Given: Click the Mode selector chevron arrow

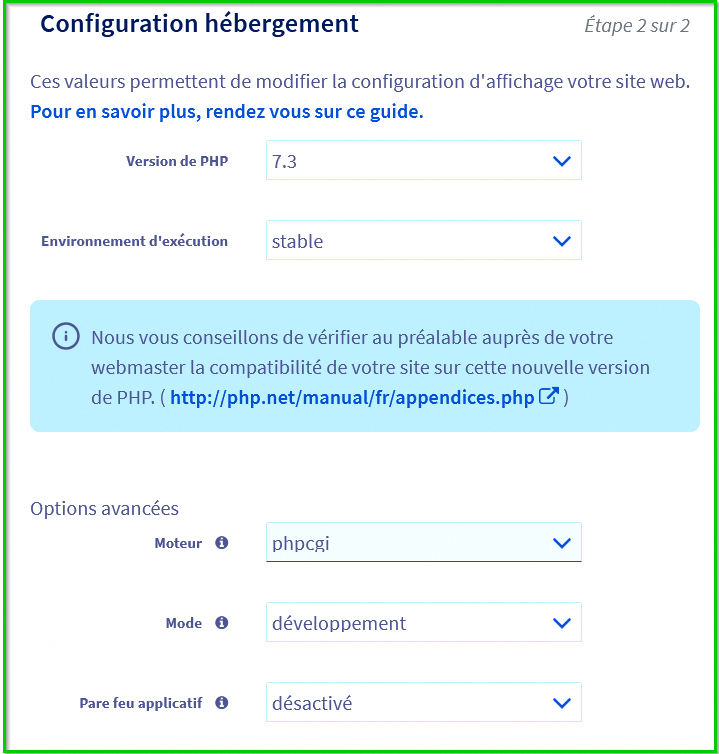Looking at the screenshot, I should click(x=561, y=623).
